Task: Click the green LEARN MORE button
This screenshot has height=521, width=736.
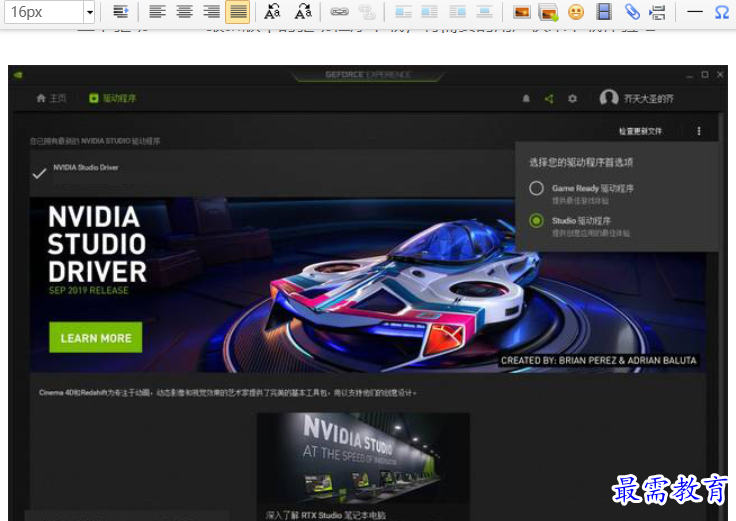Action: pos(96,337)
